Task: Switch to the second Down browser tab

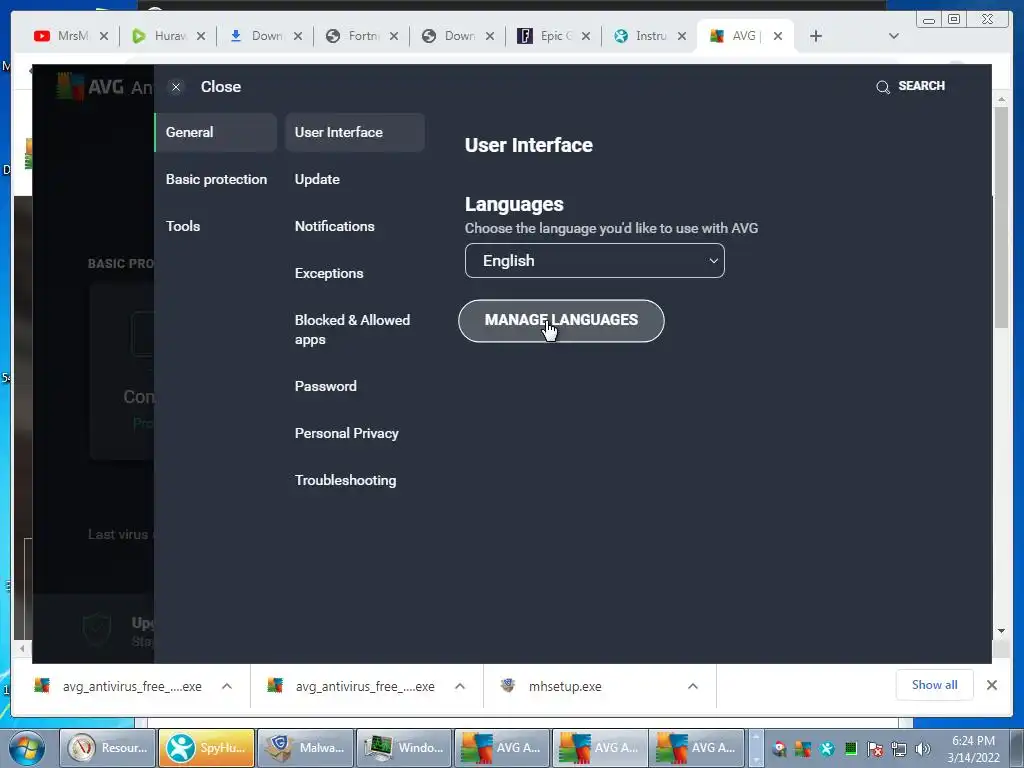Action: tap(449, 36)
